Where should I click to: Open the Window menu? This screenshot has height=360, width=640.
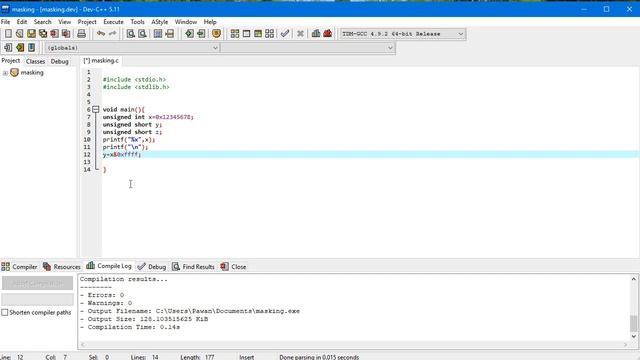[x=186, y=22]
